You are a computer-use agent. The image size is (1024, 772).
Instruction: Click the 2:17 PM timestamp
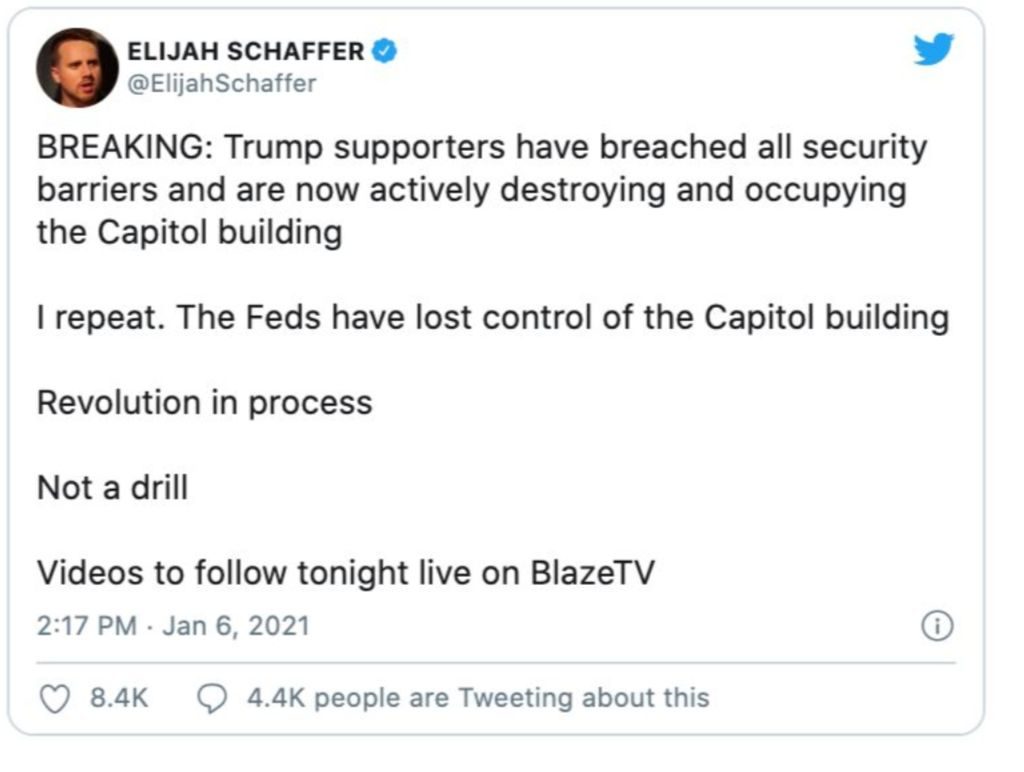click(86, 627)
